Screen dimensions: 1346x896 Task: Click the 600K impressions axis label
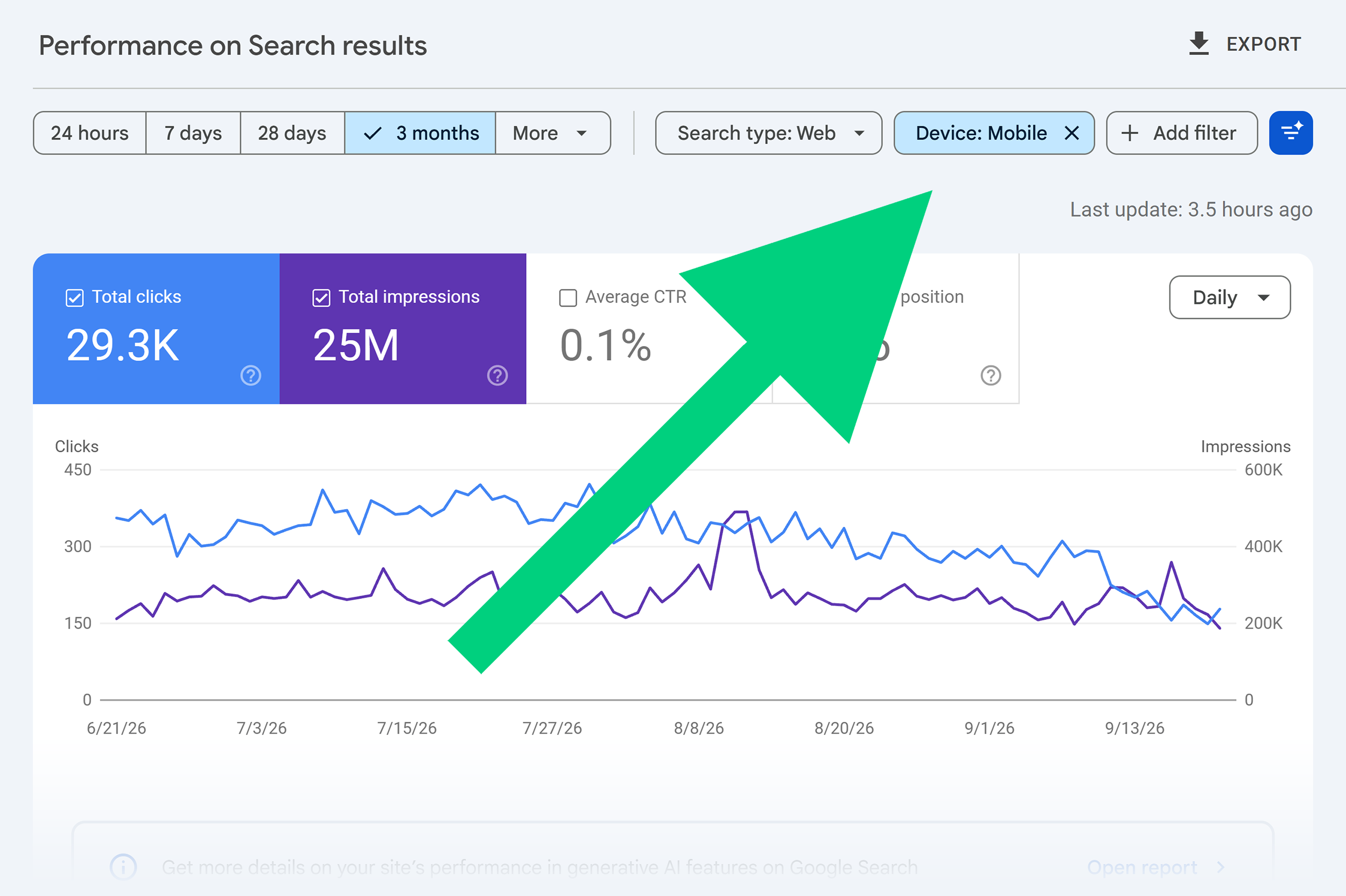pos(1263,470)
